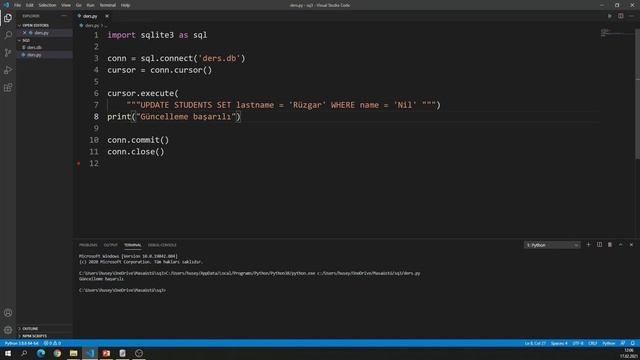Viewport: 640px width, 360px height.
Task: Click the VS Code logo in title bar
Action: click(6, 5)
